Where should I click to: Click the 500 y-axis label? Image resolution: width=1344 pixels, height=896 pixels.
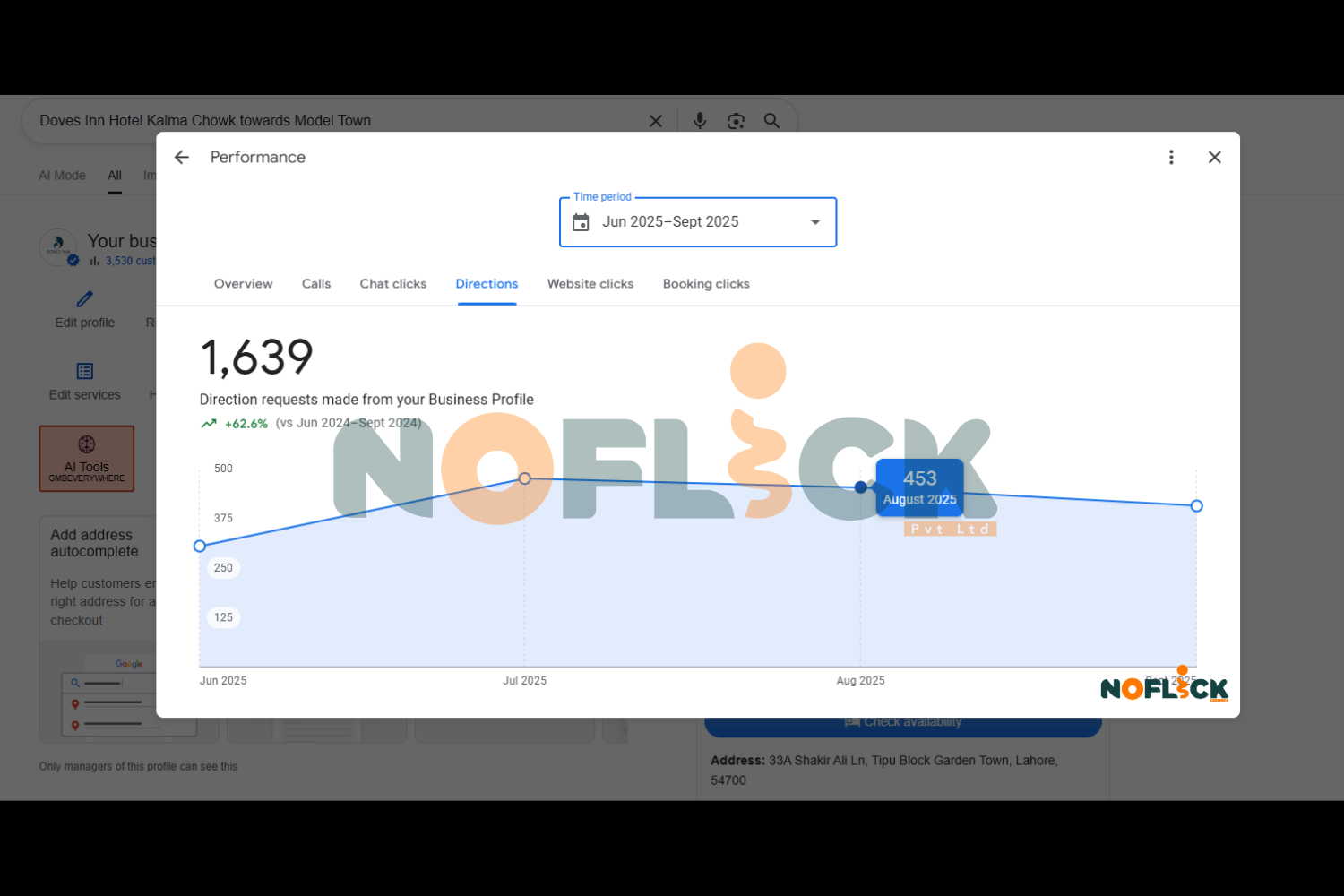coord(223,469)
